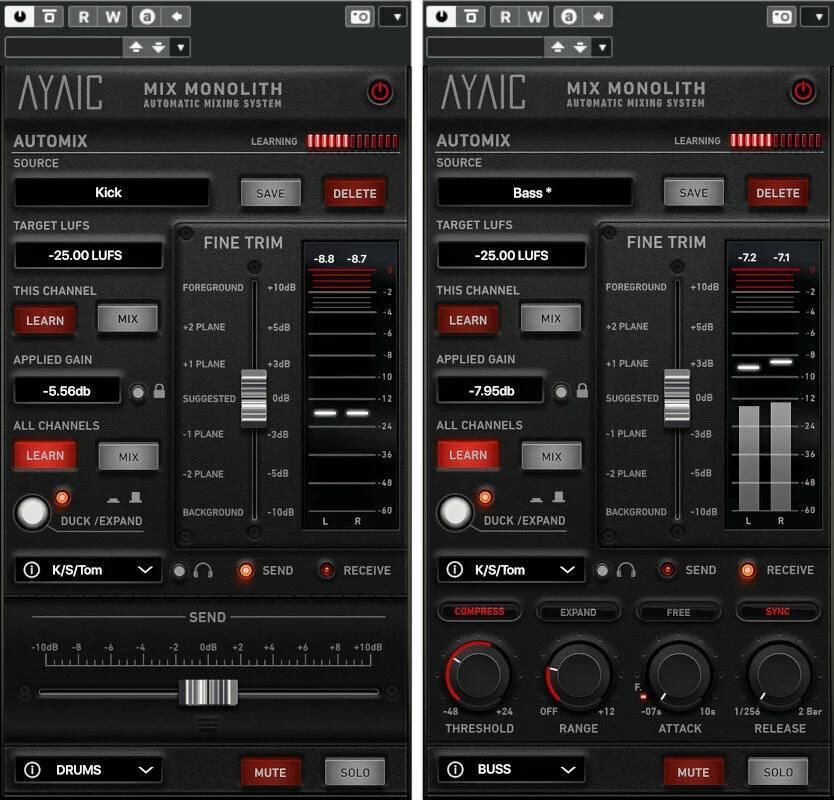This screenshot has width=834, height=800.
Task: Select the COMPRESS mode tab
Action: 479,611
